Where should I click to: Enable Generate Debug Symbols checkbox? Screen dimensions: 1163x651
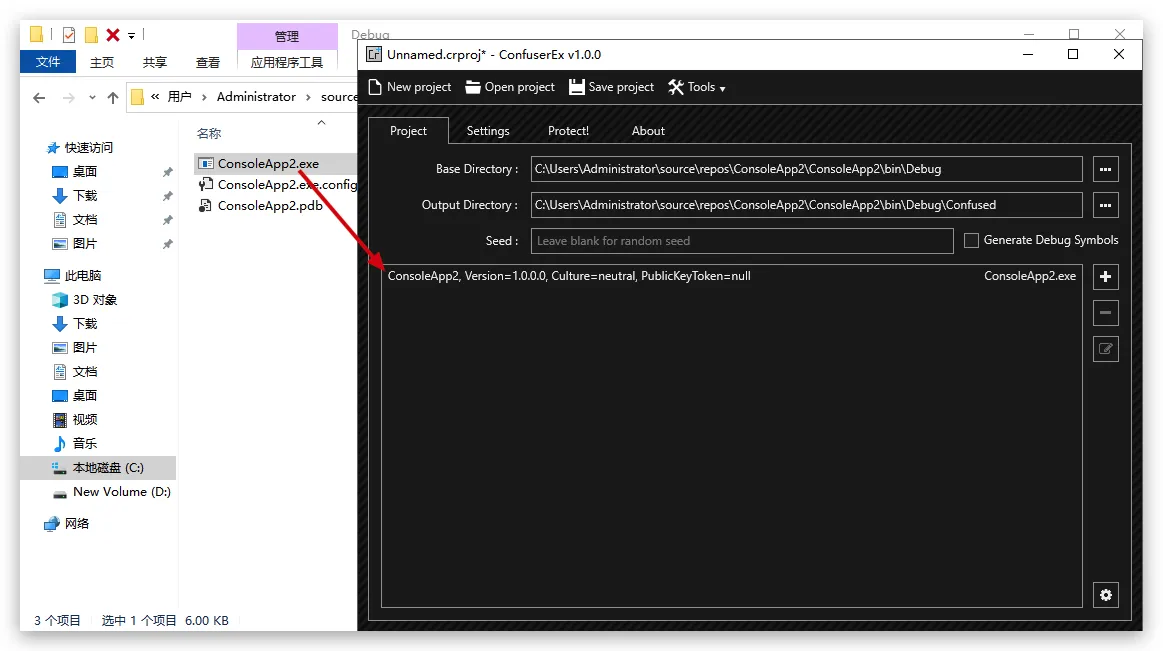coord(971,241)
